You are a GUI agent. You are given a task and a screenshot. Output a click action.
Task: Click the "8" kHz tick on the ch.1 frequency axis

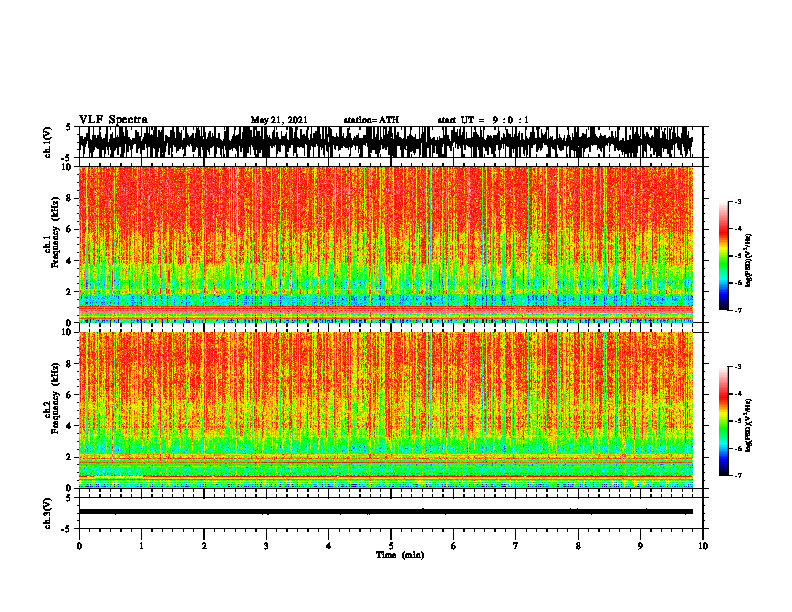pos(69,198)
